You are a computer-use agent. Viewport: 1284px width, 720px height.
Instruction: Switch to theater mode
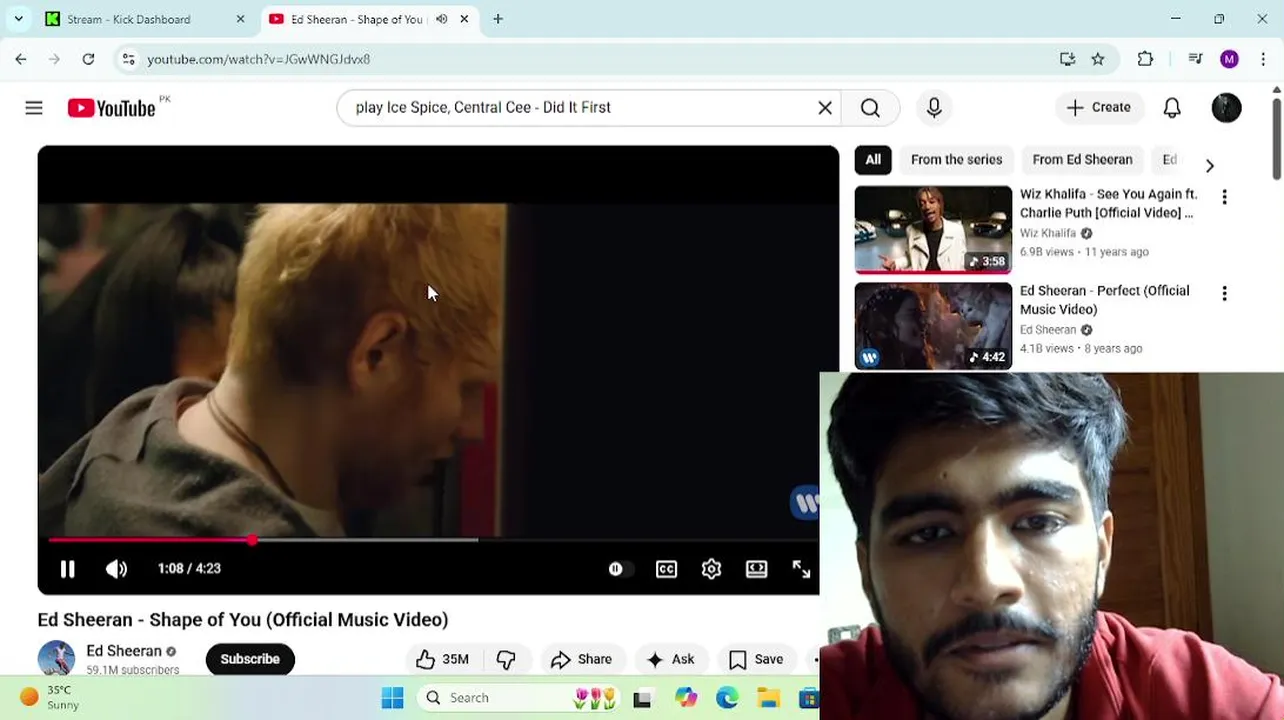[757, 569]
